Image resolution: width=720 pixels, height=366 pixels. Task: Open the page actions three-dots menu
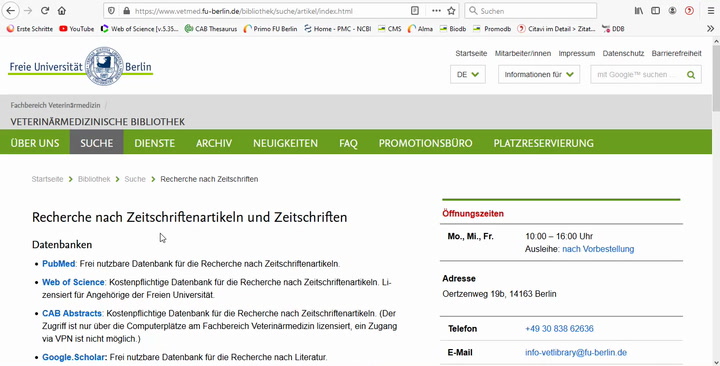click(x=436, y=11)
